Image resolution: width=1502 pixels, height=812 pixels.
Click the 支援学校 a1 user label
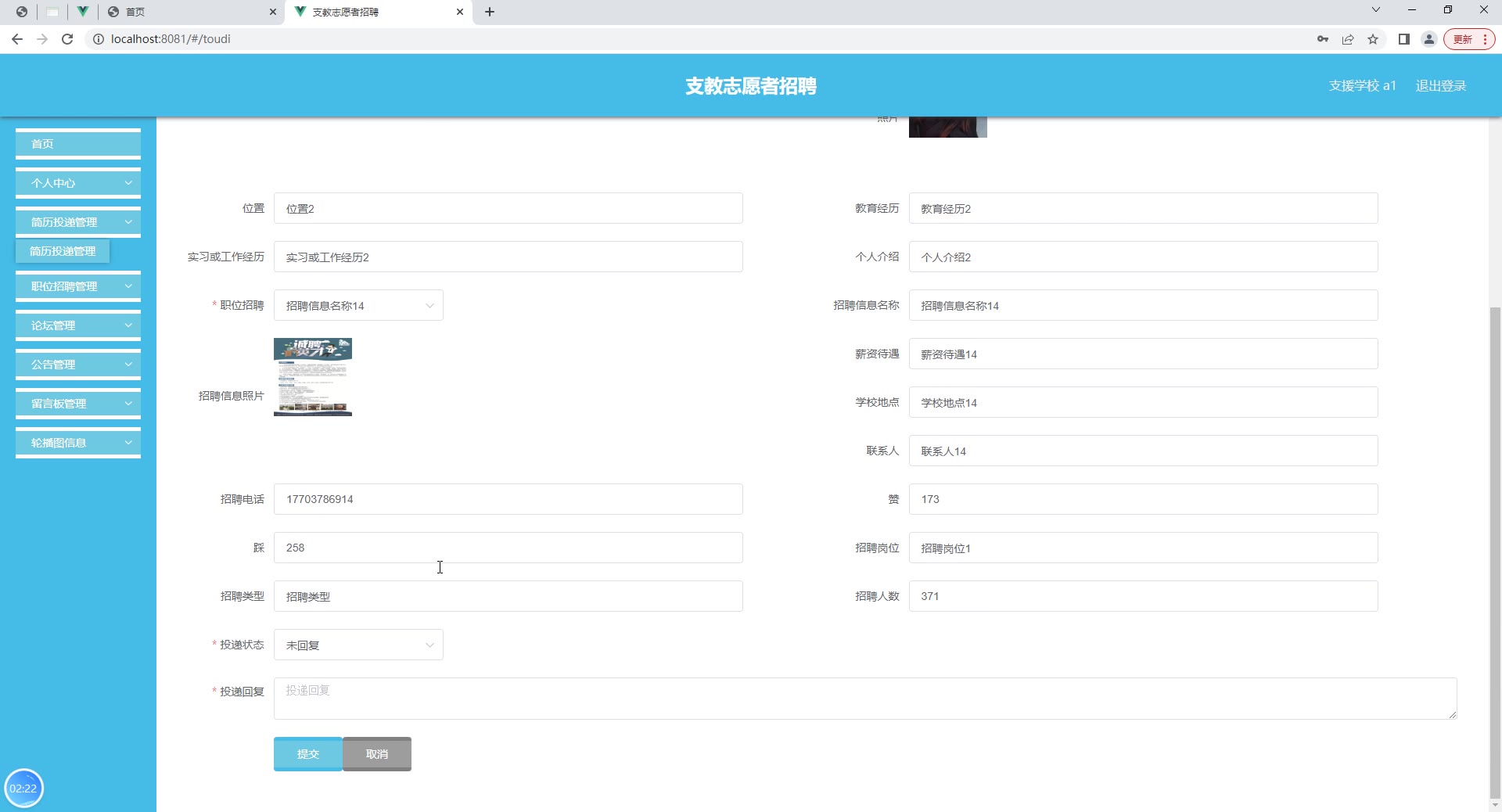(x=1362, y=86)
